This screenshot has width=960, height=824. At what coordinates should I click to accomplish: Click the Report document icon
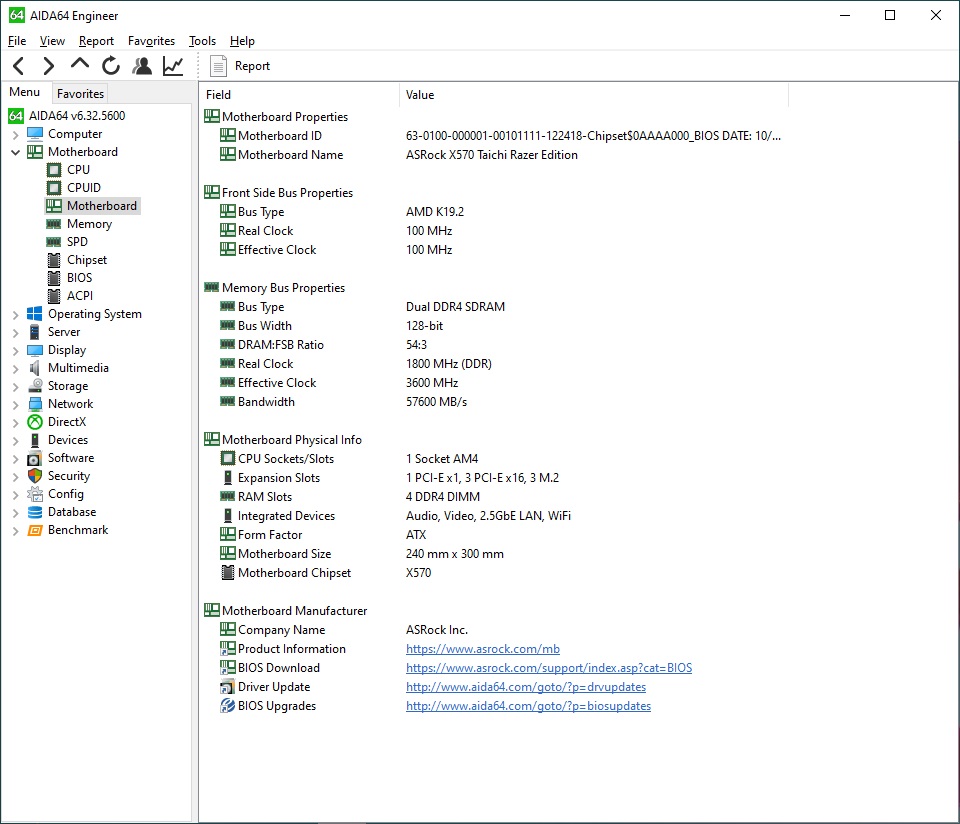tap(218, 66)
